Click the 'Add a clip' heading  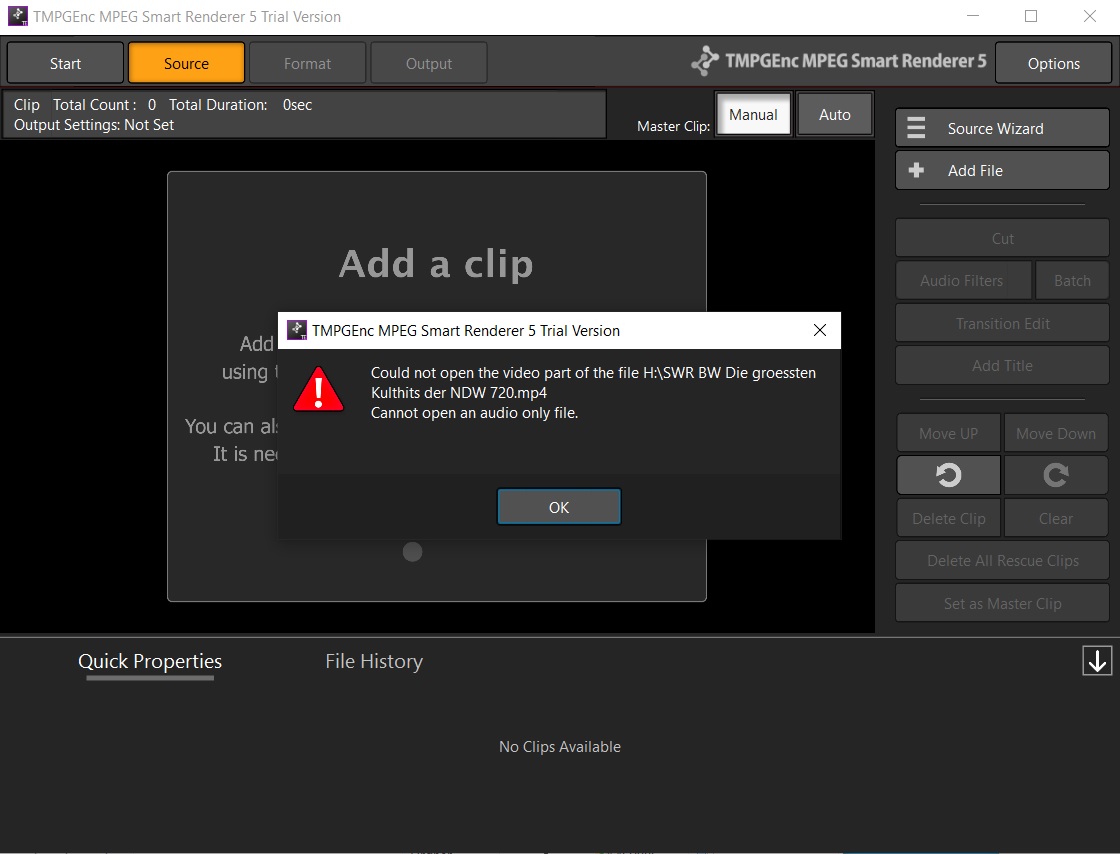tap(436, 263)
